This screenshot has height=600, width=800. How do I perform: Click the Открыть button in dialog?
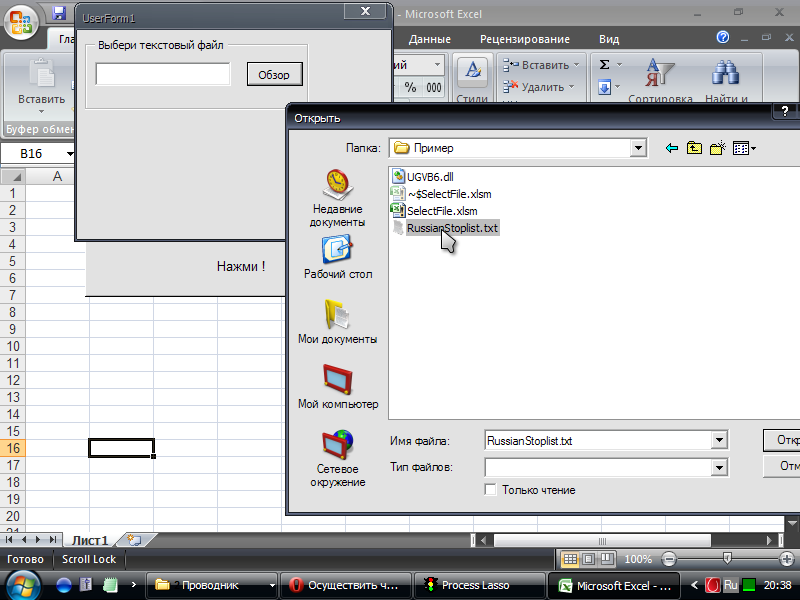coord(782,440)
